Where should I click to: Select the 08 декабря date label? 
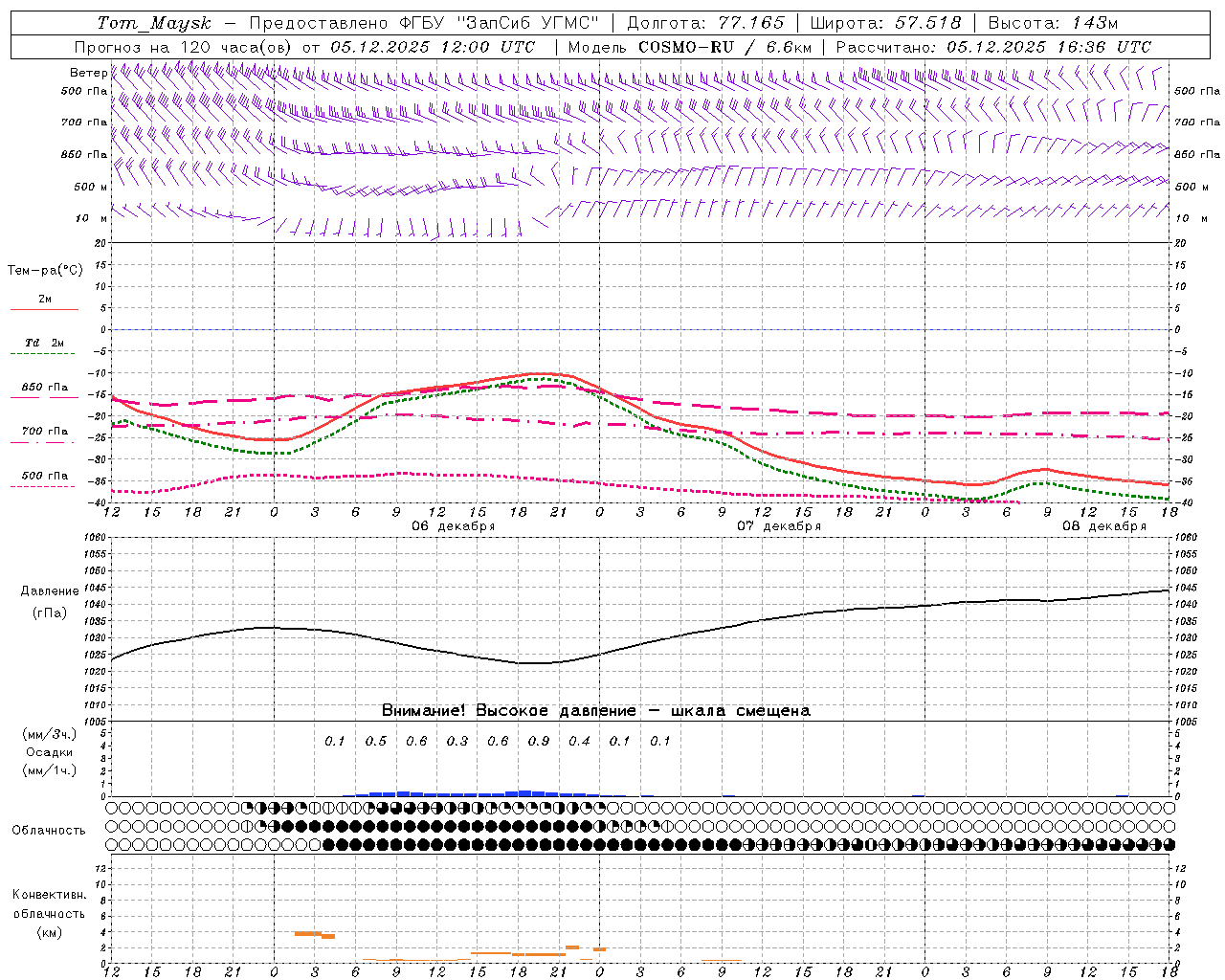coord(1103,526)
